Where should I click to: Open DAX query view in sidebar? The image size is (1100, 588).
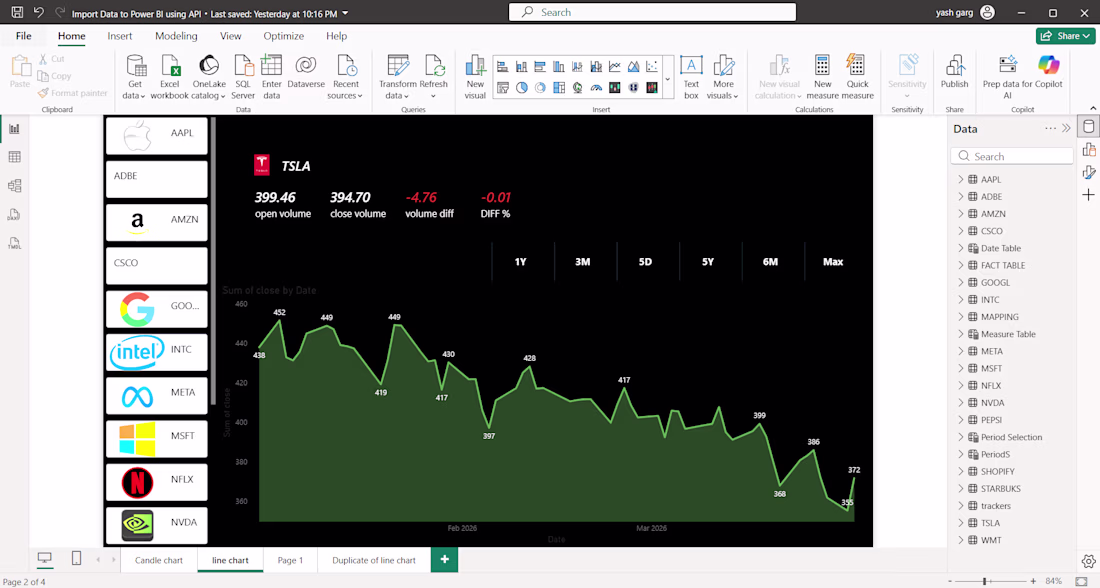point(14,215)
